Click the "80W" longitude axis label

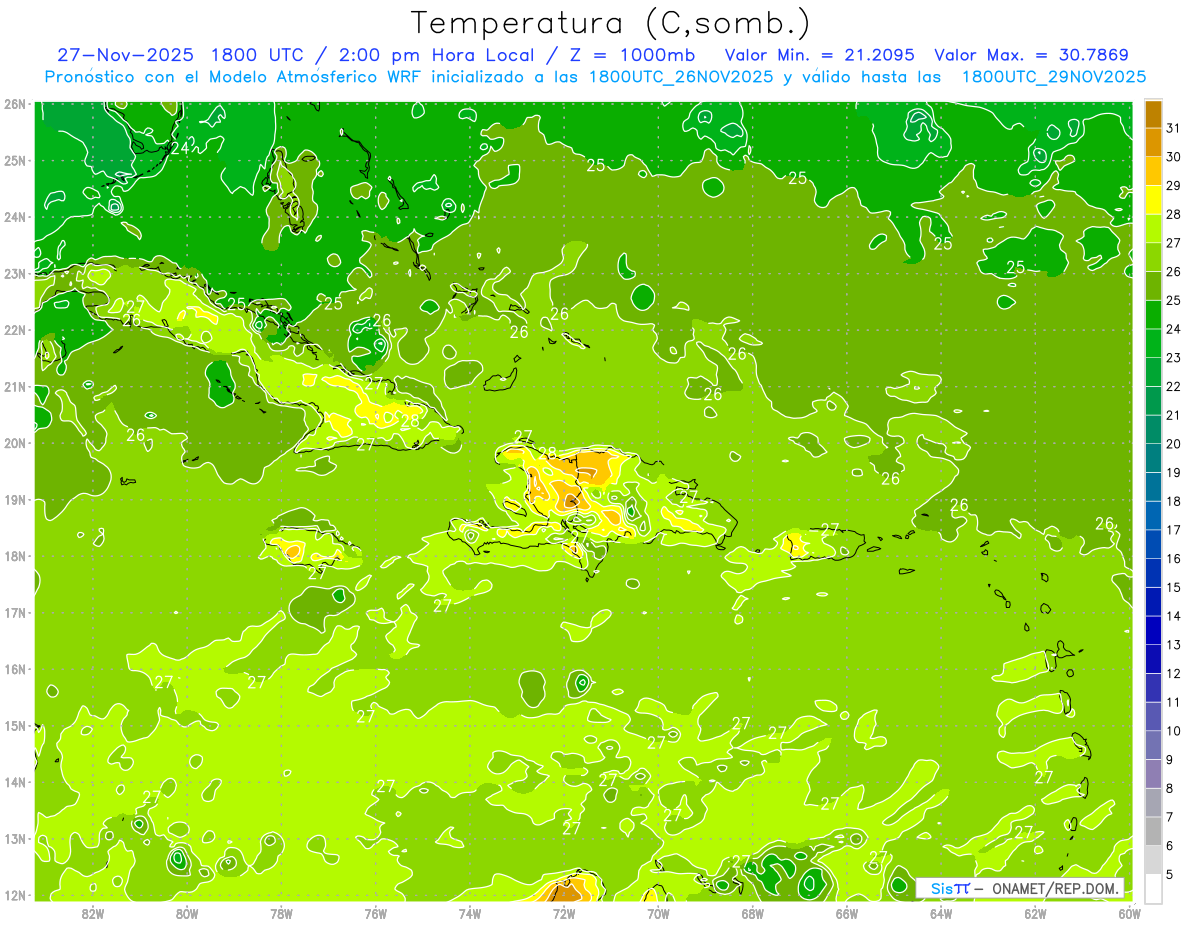pyautogui.click(x=187, y=913)
